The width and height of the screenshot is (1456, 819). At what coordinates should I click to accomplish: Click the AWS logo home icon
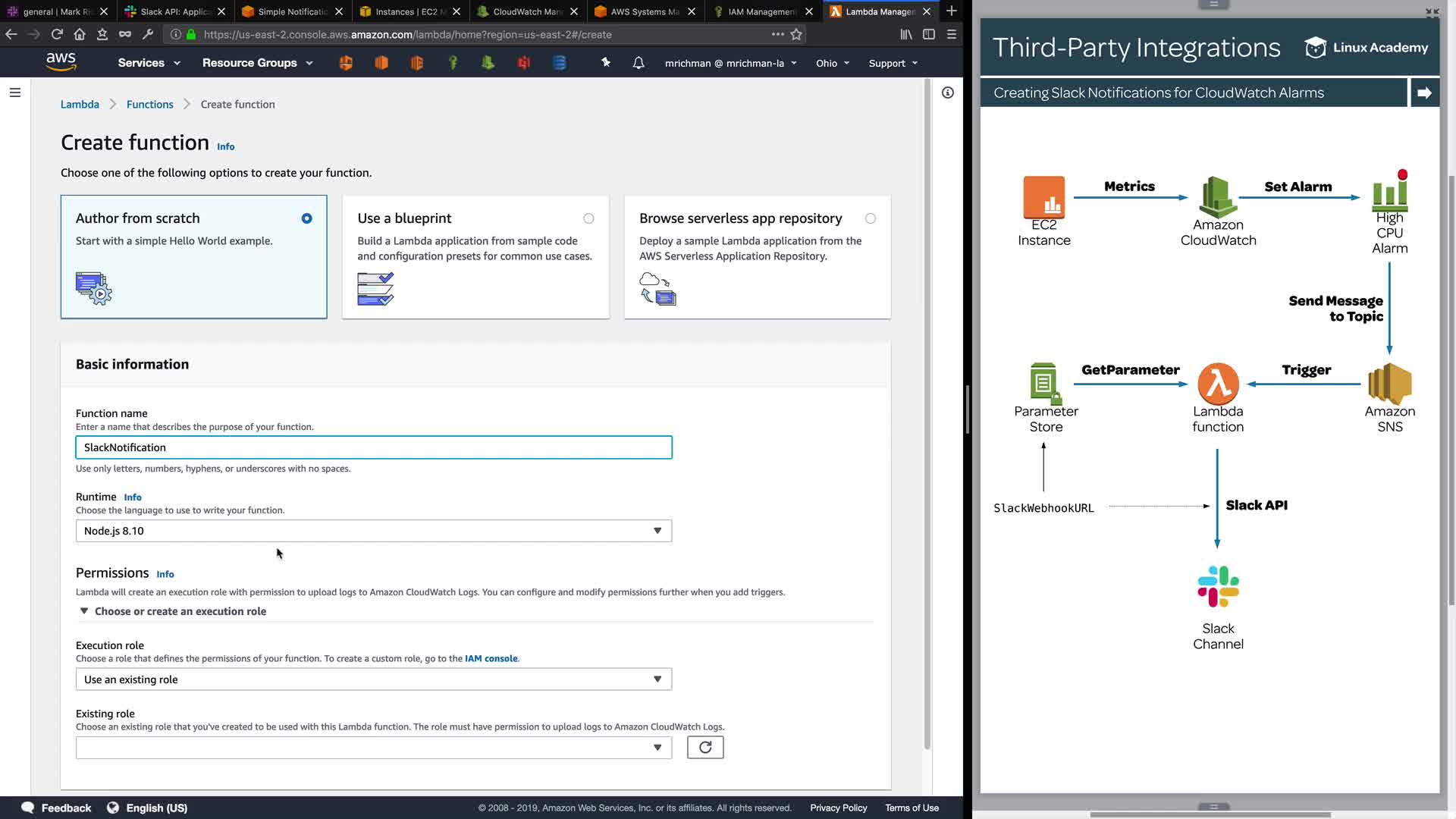(x=61, y=62)
